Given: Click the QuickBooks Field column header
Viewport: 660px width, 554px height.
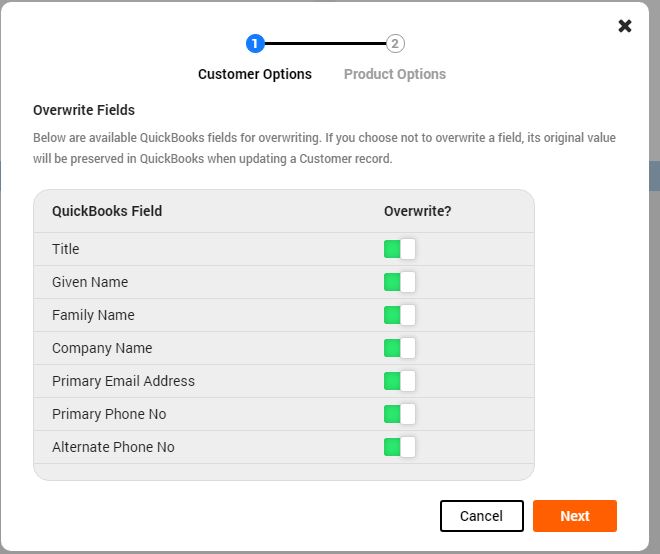Looking at the screenshot, I should pos(107,211).
